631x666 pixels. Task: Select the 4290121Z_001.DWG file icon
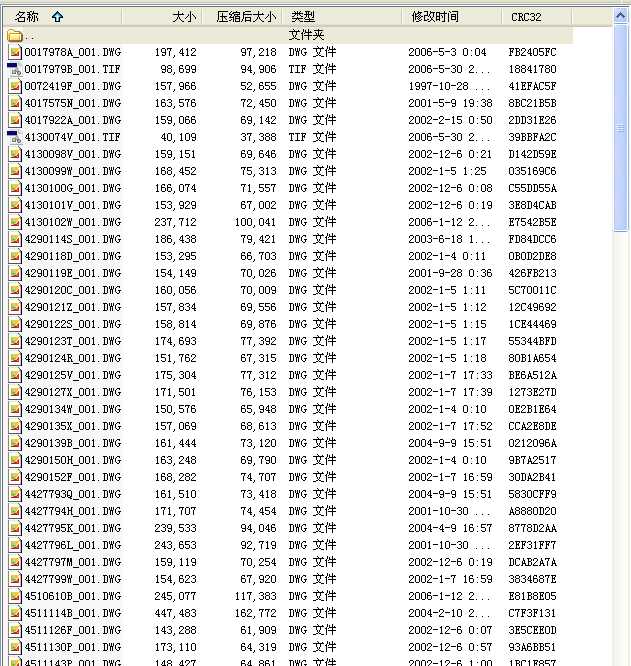click(x=15, y=307)
